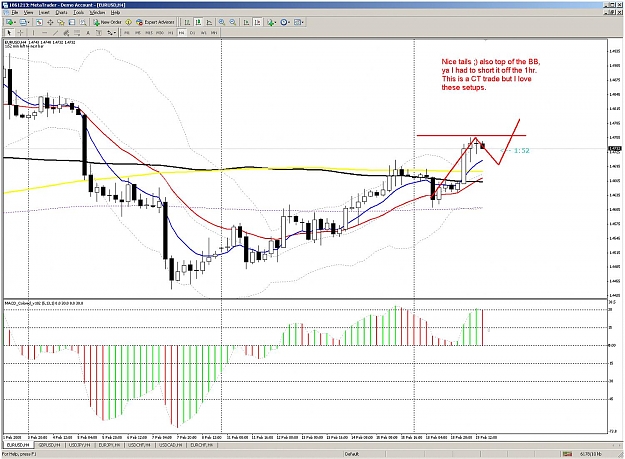Open the Navigator window icon
Image resolution: width=625 pixels, height=459 pixels.
(x=61, y=22)
